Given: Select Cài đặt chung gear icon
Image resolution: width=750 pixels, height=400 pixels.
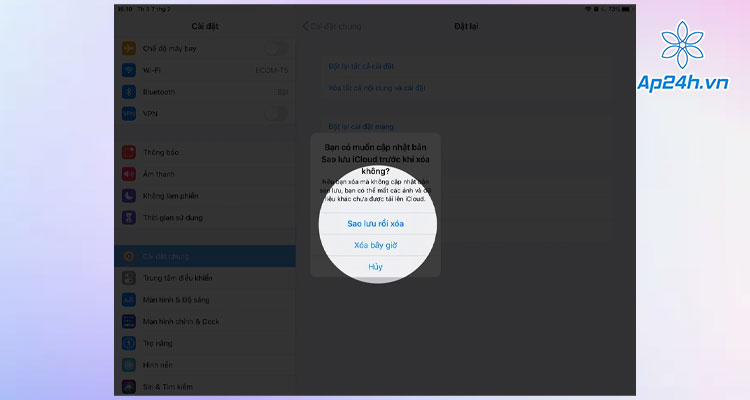Looking at the screenshot, I should click(x=129, y=256).
